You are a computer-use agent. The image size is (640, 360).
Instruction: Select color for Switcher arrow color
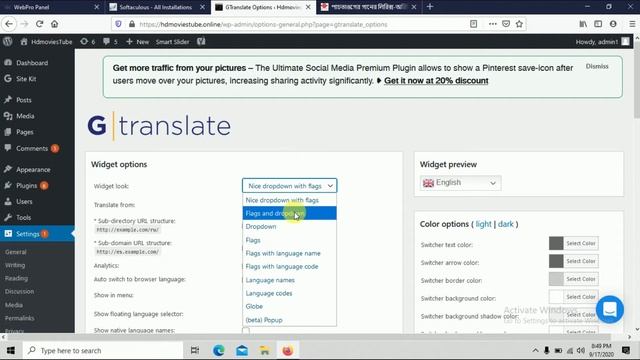[573, 261]
